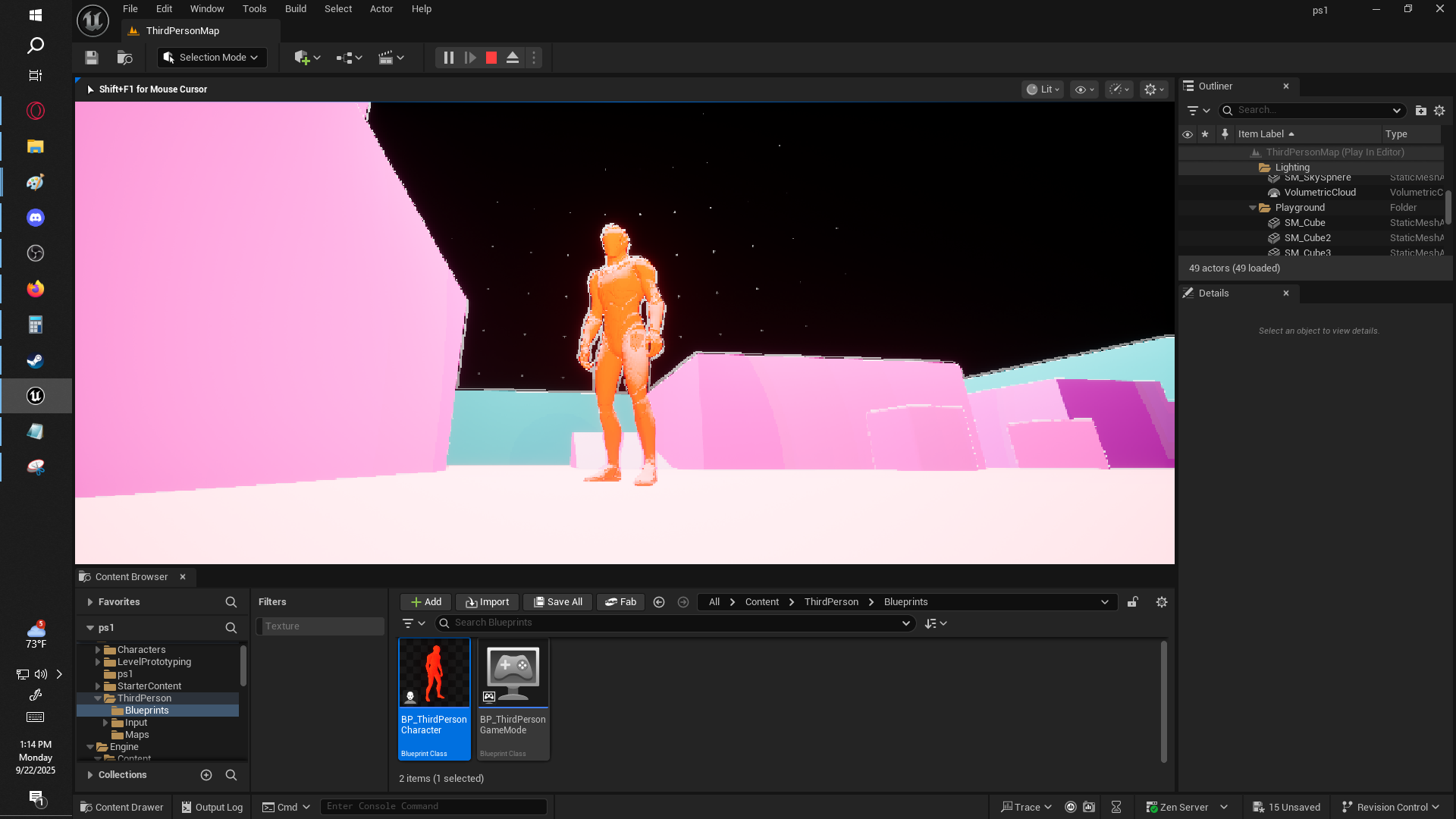Expand the Favorites section
Viewport: 1456px width, 819px height.
pyautogui.click(x=90, y=602)
